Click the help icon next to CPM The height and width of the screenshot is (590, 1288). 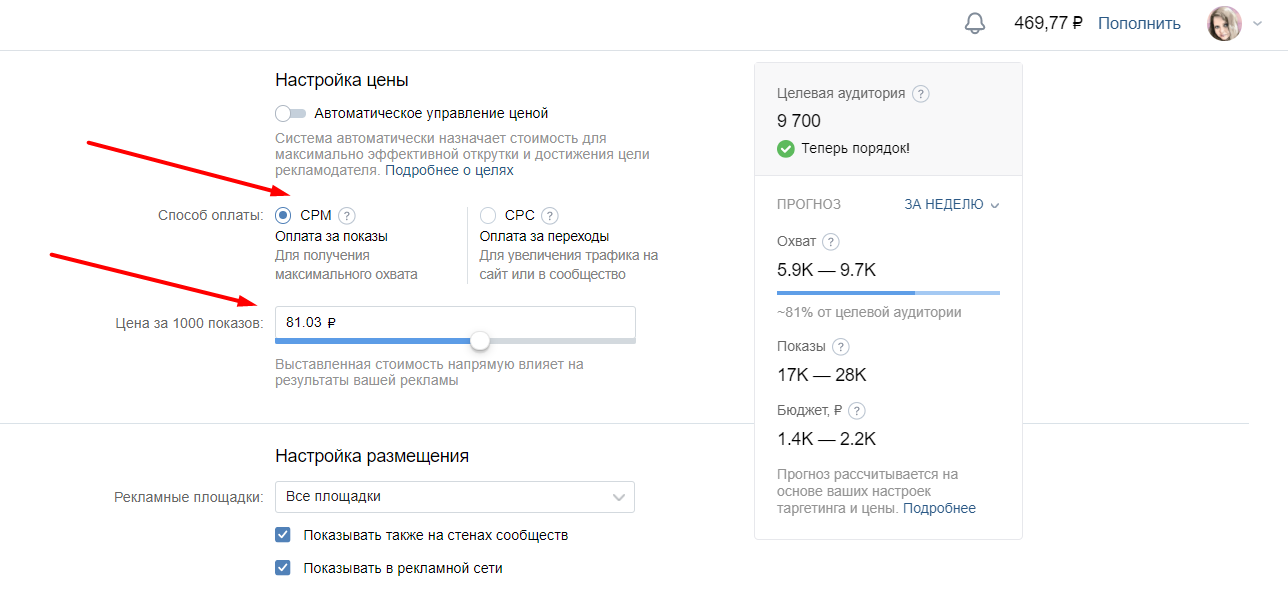click(x=347, y=214)
